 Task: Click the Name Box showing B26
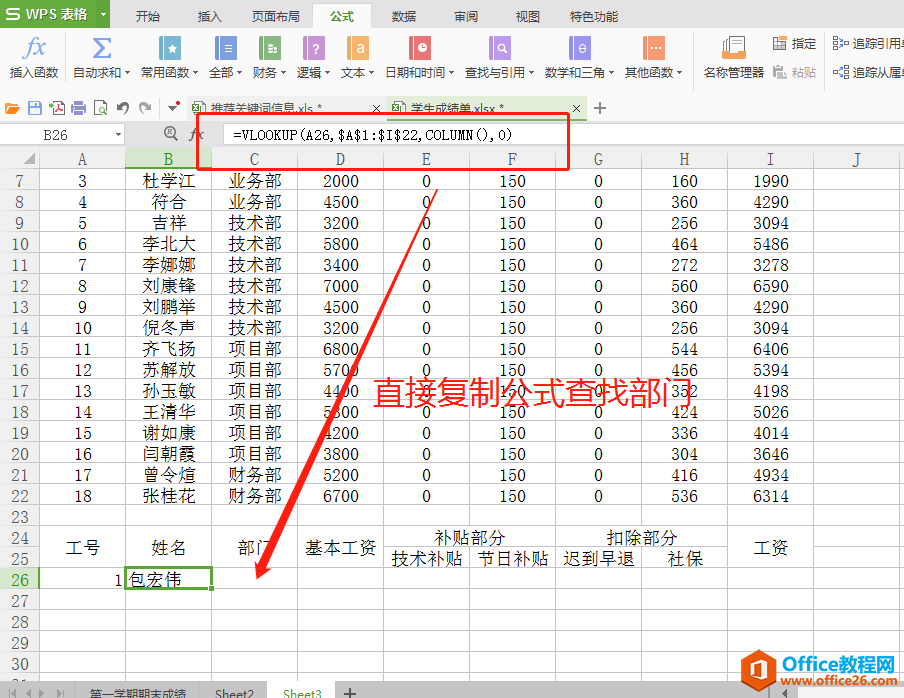[55, 135]
